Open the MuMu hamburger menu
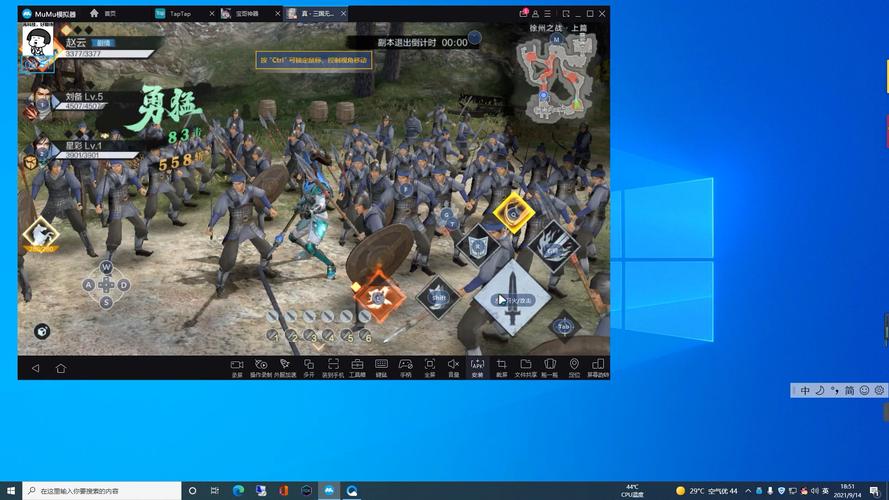889x500 pixels. pyautogui.click(x=548, y=13)
